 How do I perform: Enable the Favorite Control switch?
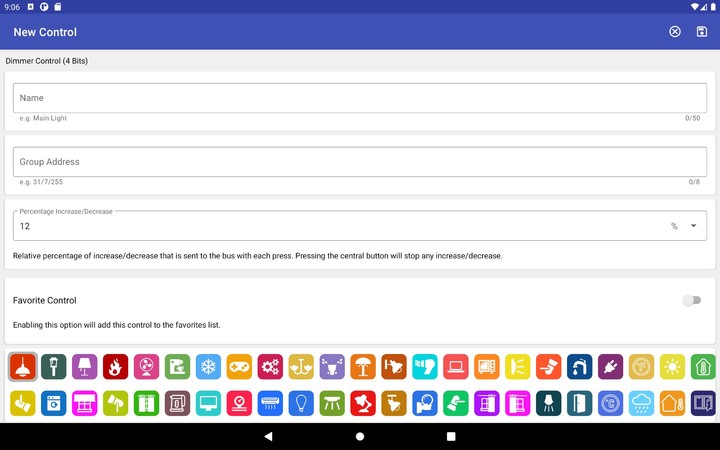(x=692, y=300)
